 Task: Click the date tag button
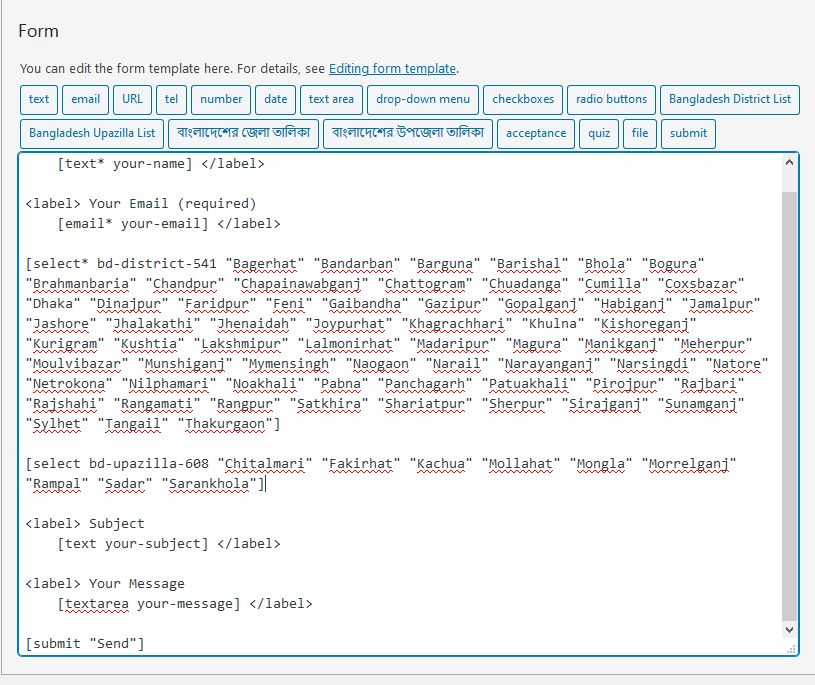click(275, 99)
